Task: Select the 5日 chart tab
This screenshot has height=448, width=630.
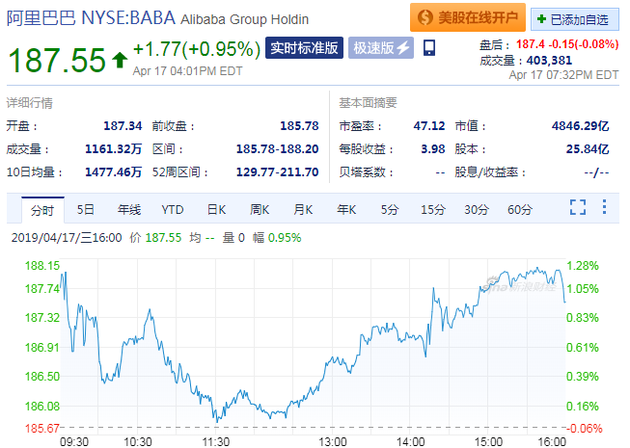Action: click(85, 209)
